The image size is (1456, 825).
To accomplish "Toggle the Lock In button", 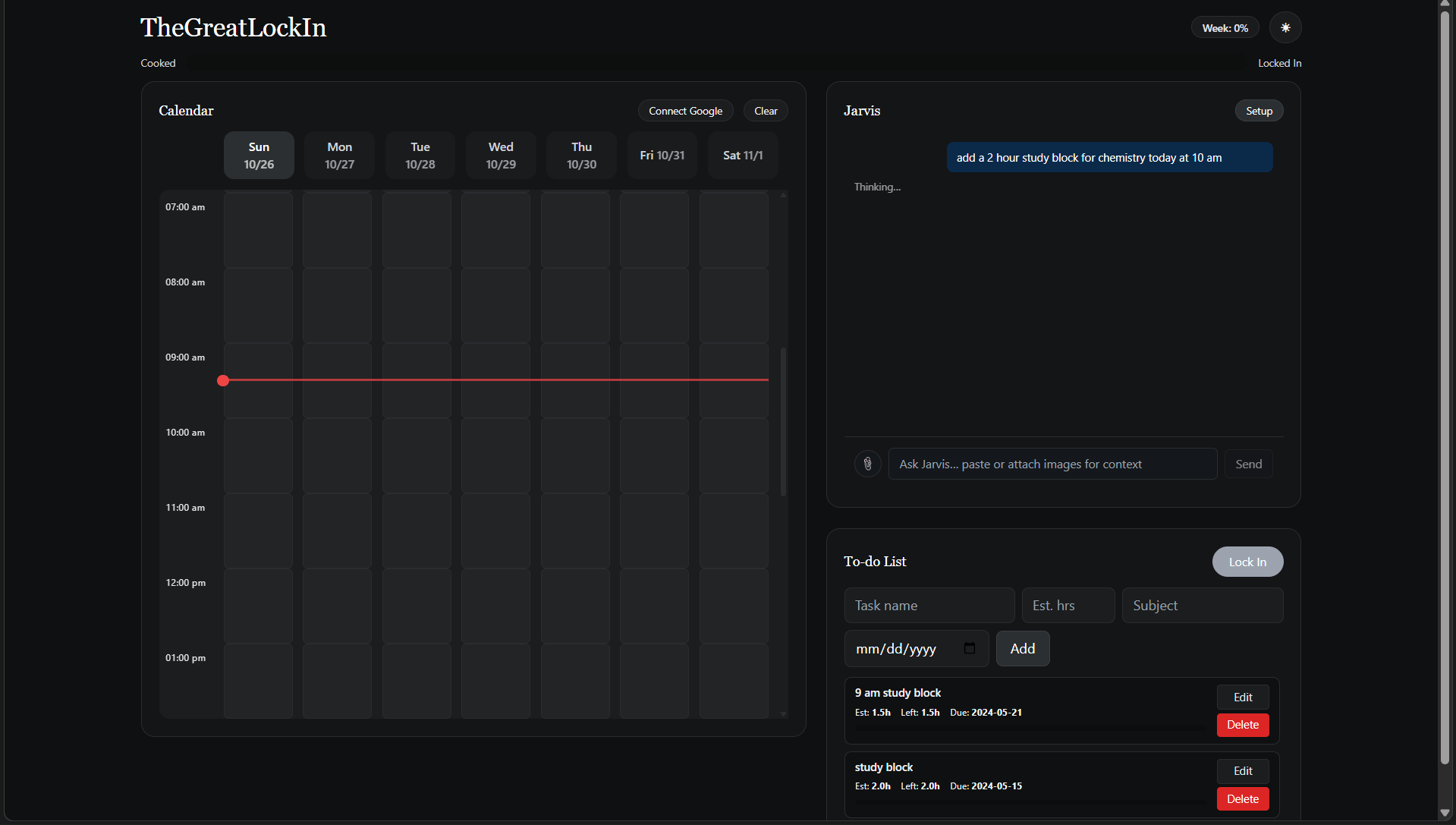I will (1247, 562).
